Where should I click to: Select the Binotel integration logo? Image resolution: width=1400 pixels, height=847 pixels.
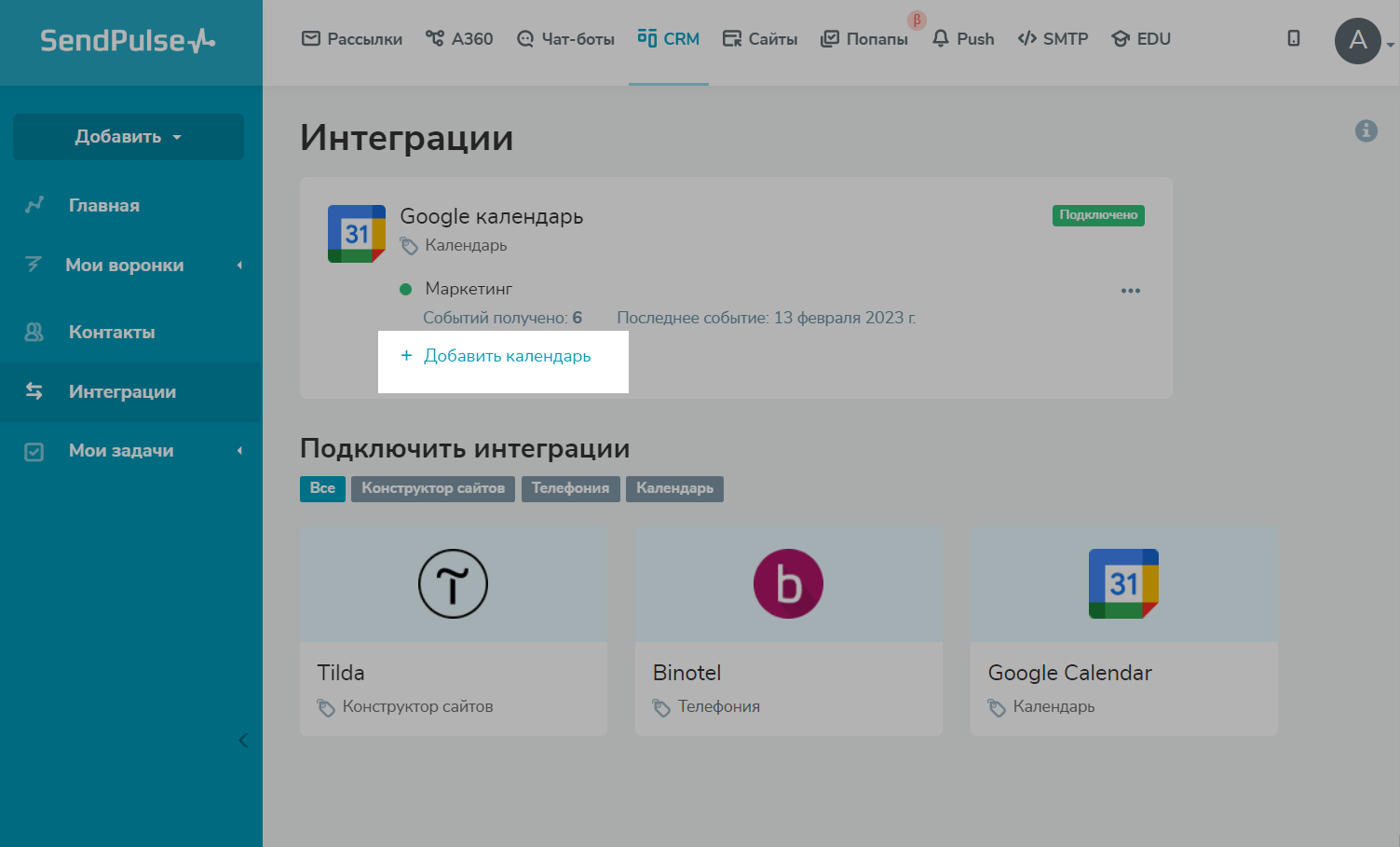pos(788,584)
